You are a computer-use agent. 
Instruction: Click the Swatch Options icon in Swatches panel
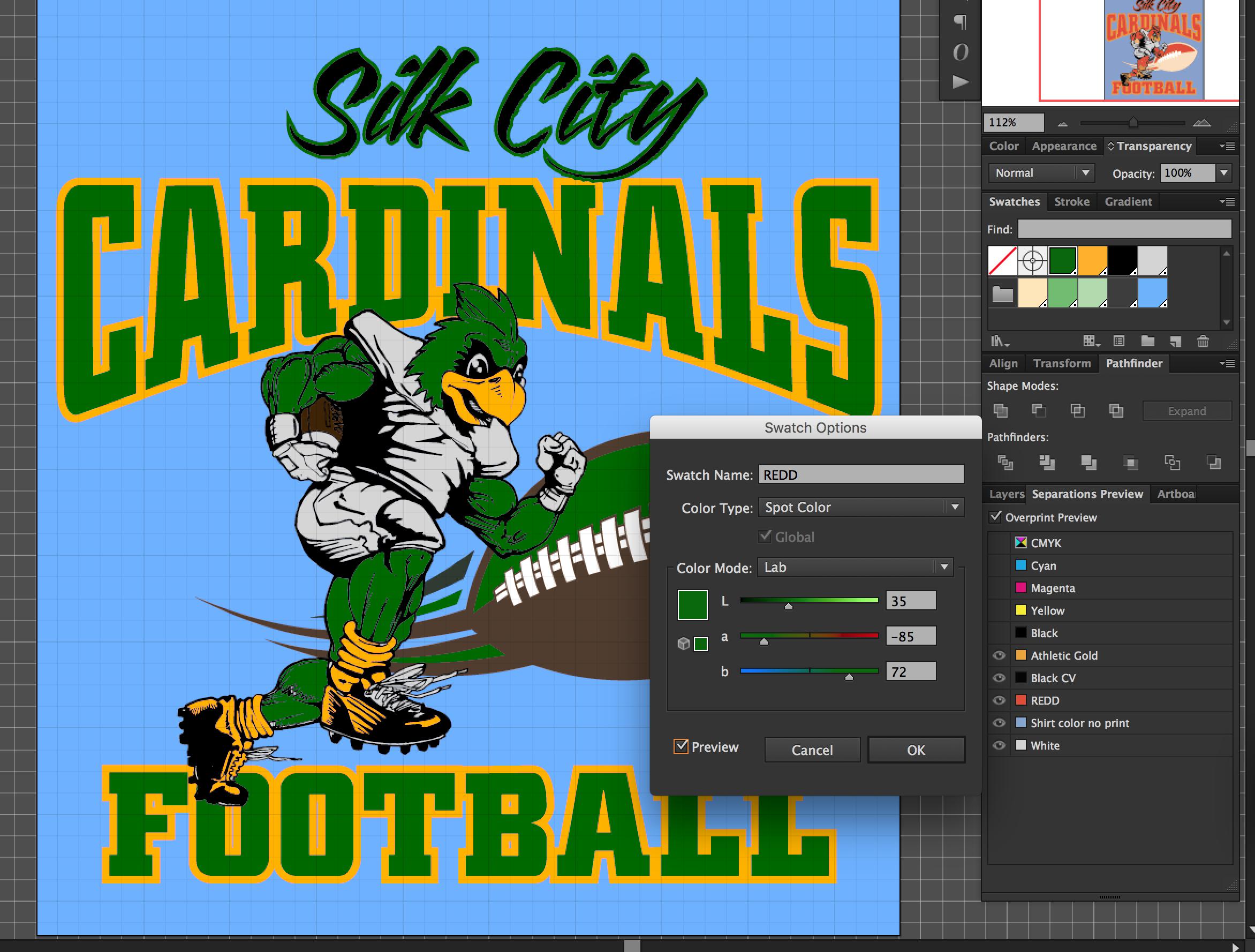click(1119, 341)
